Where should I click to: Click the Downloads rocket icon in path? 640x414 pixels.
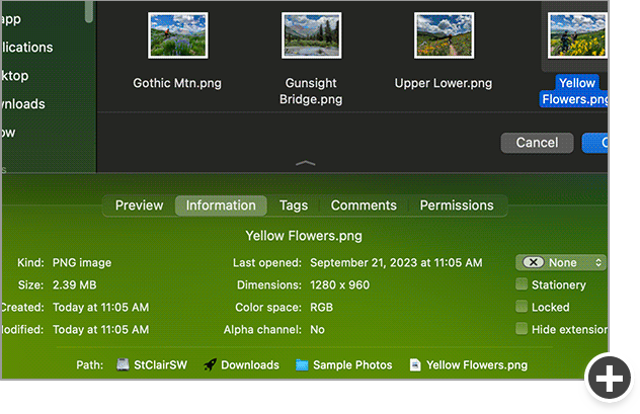click(210, 364)
